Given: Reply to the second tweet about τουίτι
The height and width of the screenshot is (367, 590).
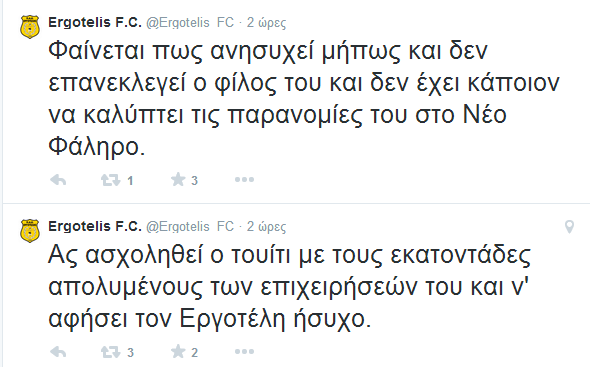Looking at the screenshot, I should (x=58, y=352).
